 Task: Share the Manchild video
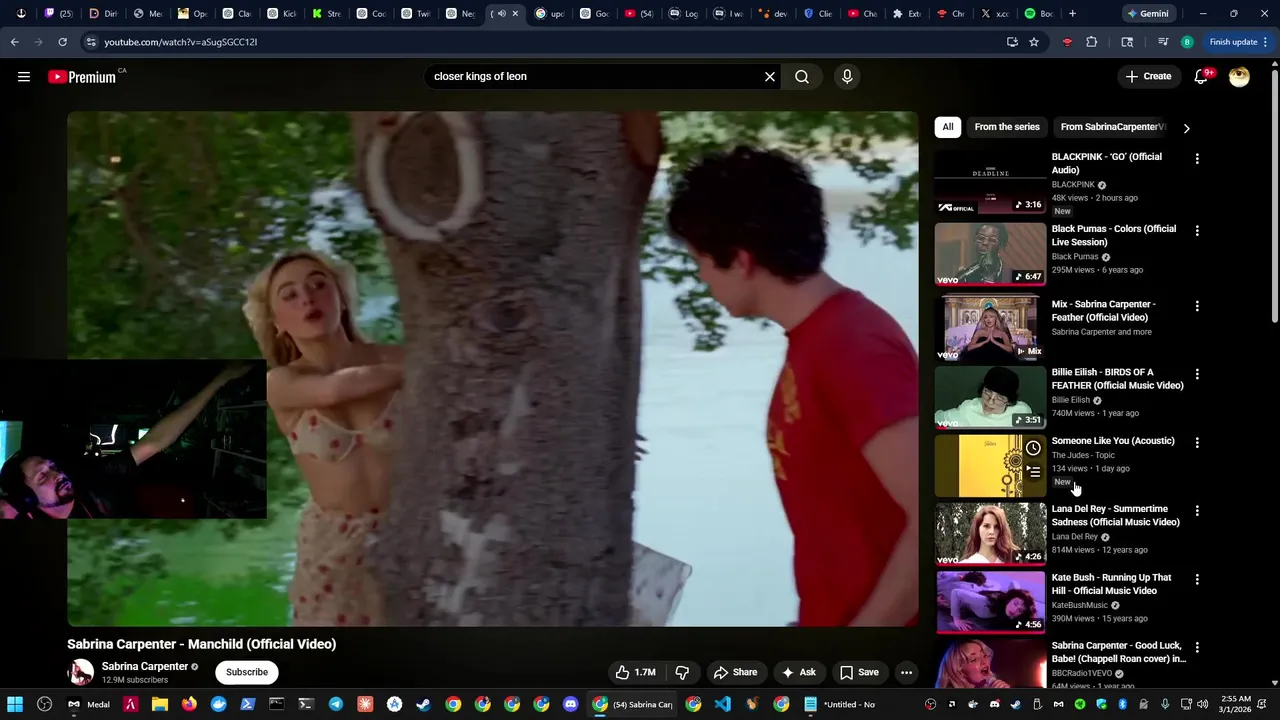735,672
